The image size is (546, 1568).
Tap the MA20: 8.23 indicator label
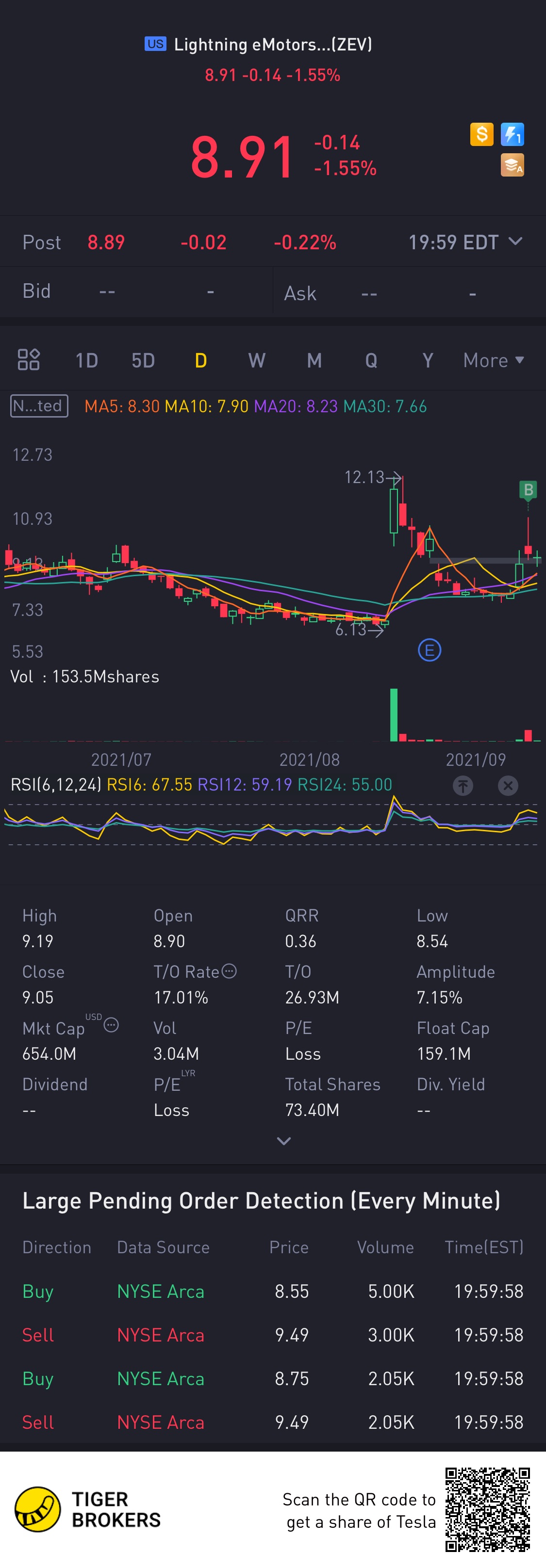click(x=296, y=406)
